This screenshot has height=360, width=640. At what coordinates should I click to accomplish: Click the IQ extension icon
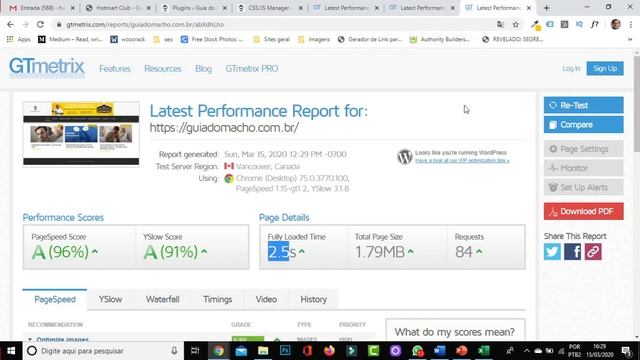tap(579, 24)
